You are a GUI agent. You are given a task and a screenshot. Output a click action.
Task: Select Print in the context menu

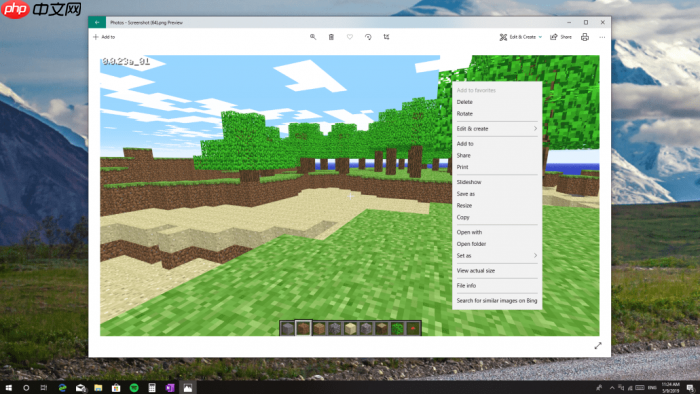pyautogui.click(x=497, y=167)
